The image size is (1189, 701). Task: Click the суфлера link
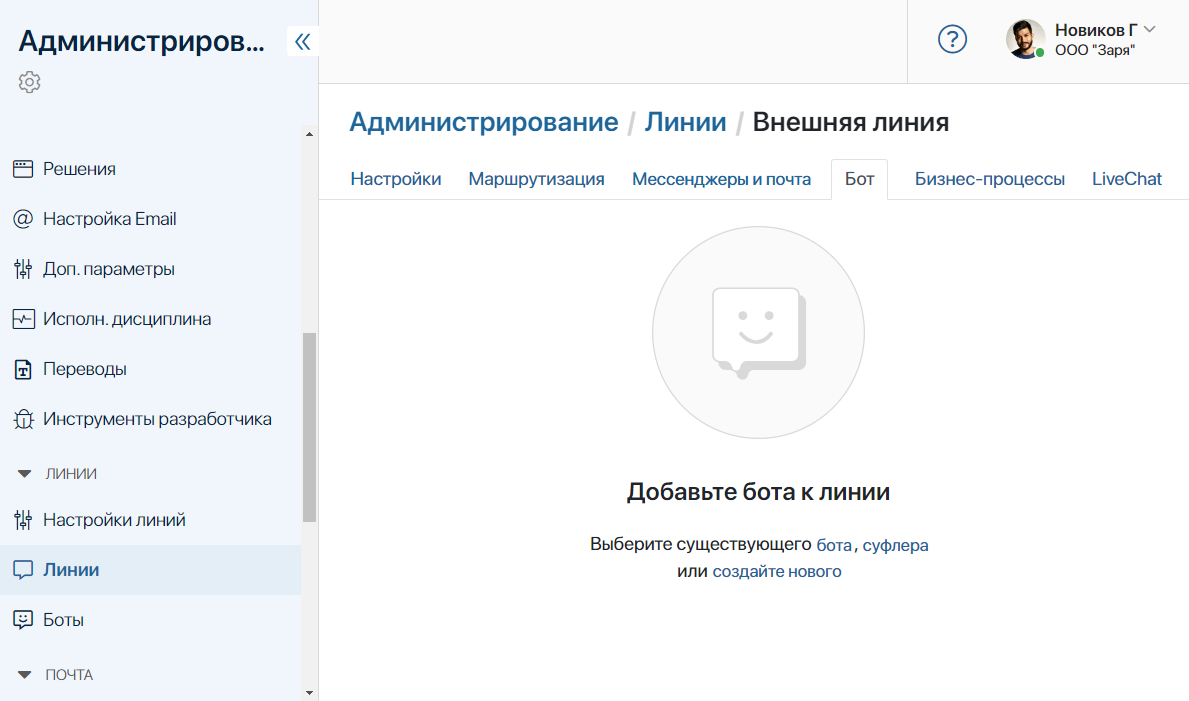895,545
